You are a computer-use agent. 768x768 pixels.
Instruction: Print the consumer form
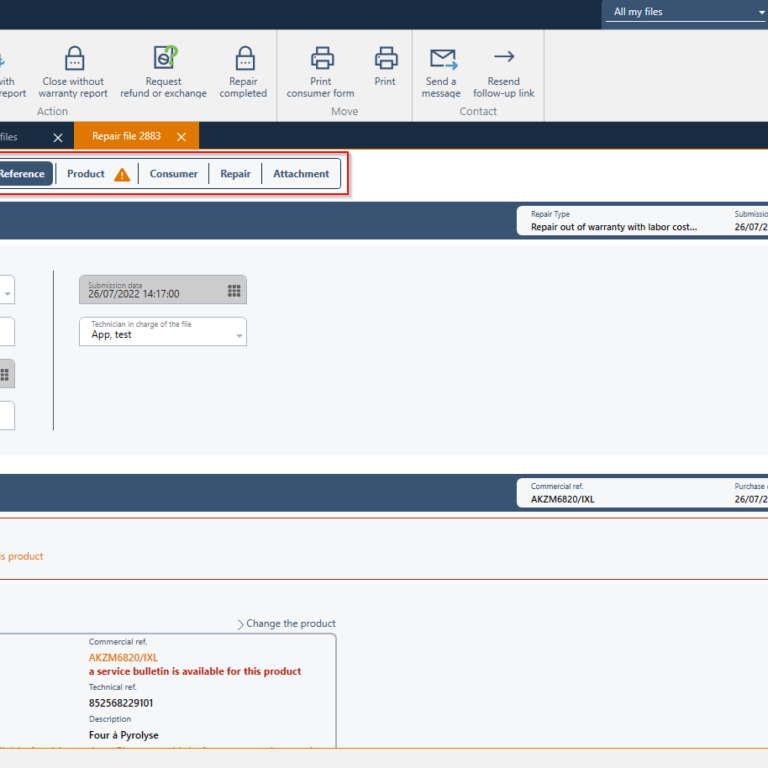tap(321, 58)
